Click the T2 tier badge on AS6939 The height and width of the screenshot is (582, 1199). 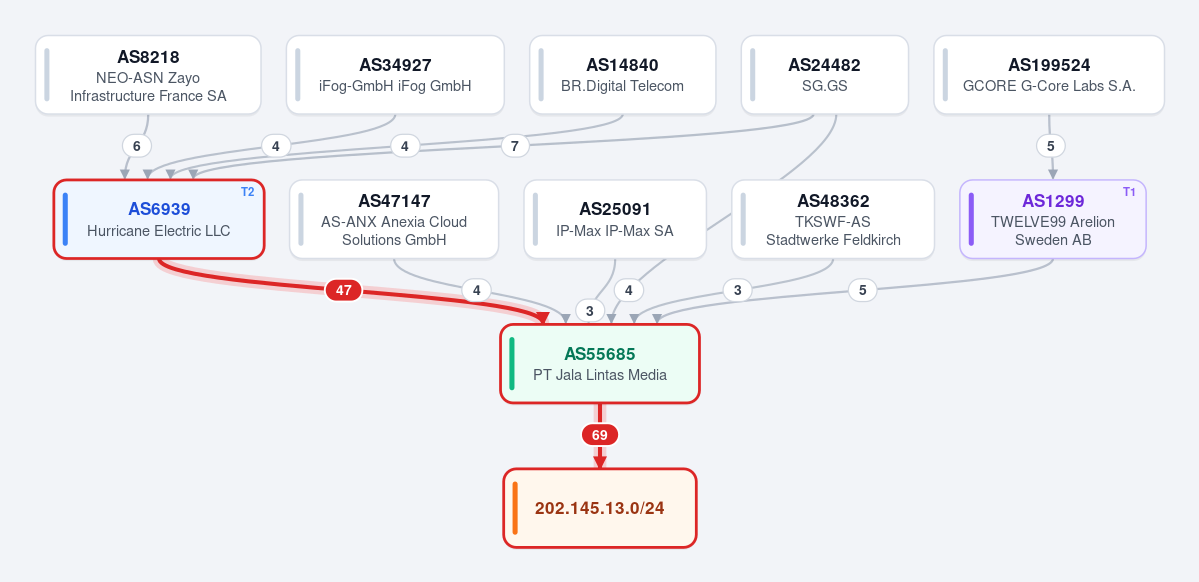[248, 191]
